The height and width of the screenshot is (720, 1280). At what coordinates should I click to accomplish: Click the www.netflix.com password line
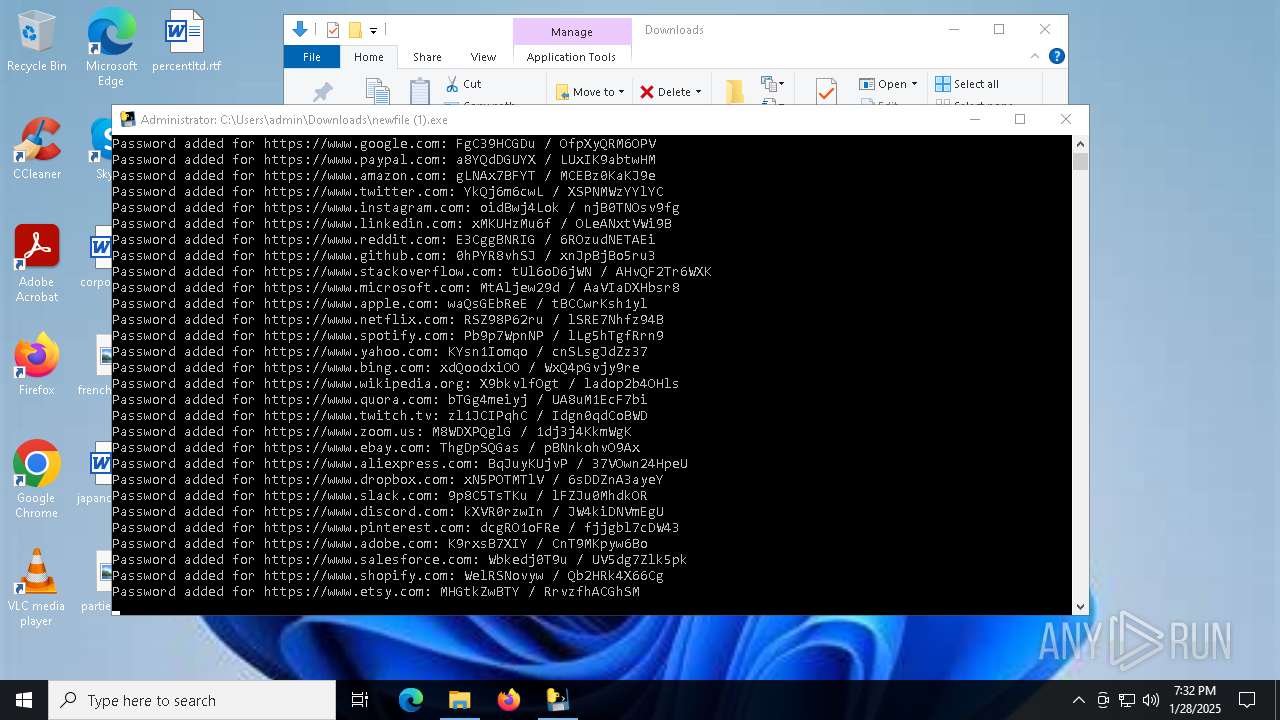click(388, 320)
